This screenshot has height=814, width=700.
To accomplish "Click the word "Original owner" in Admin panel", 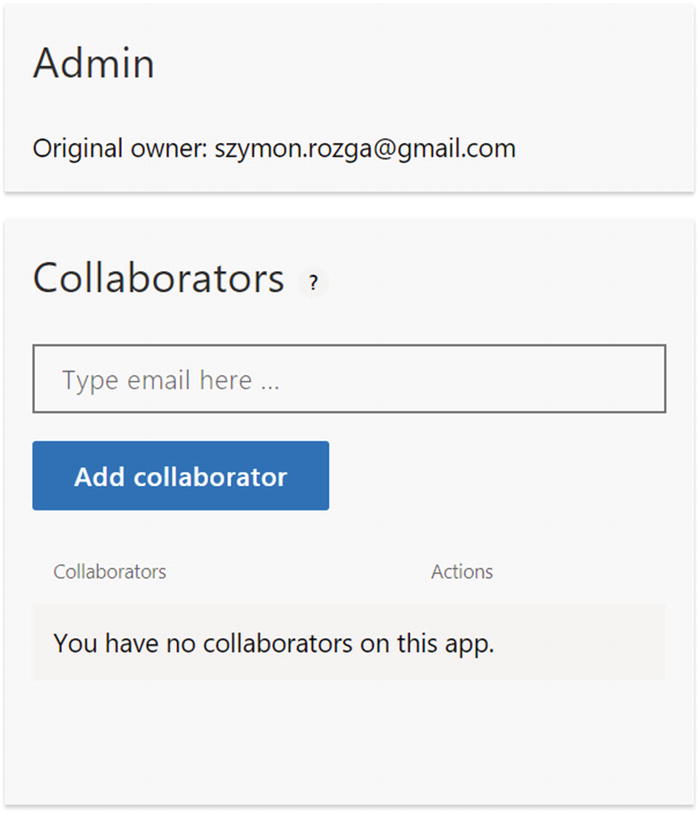I will tap(119, 150).
